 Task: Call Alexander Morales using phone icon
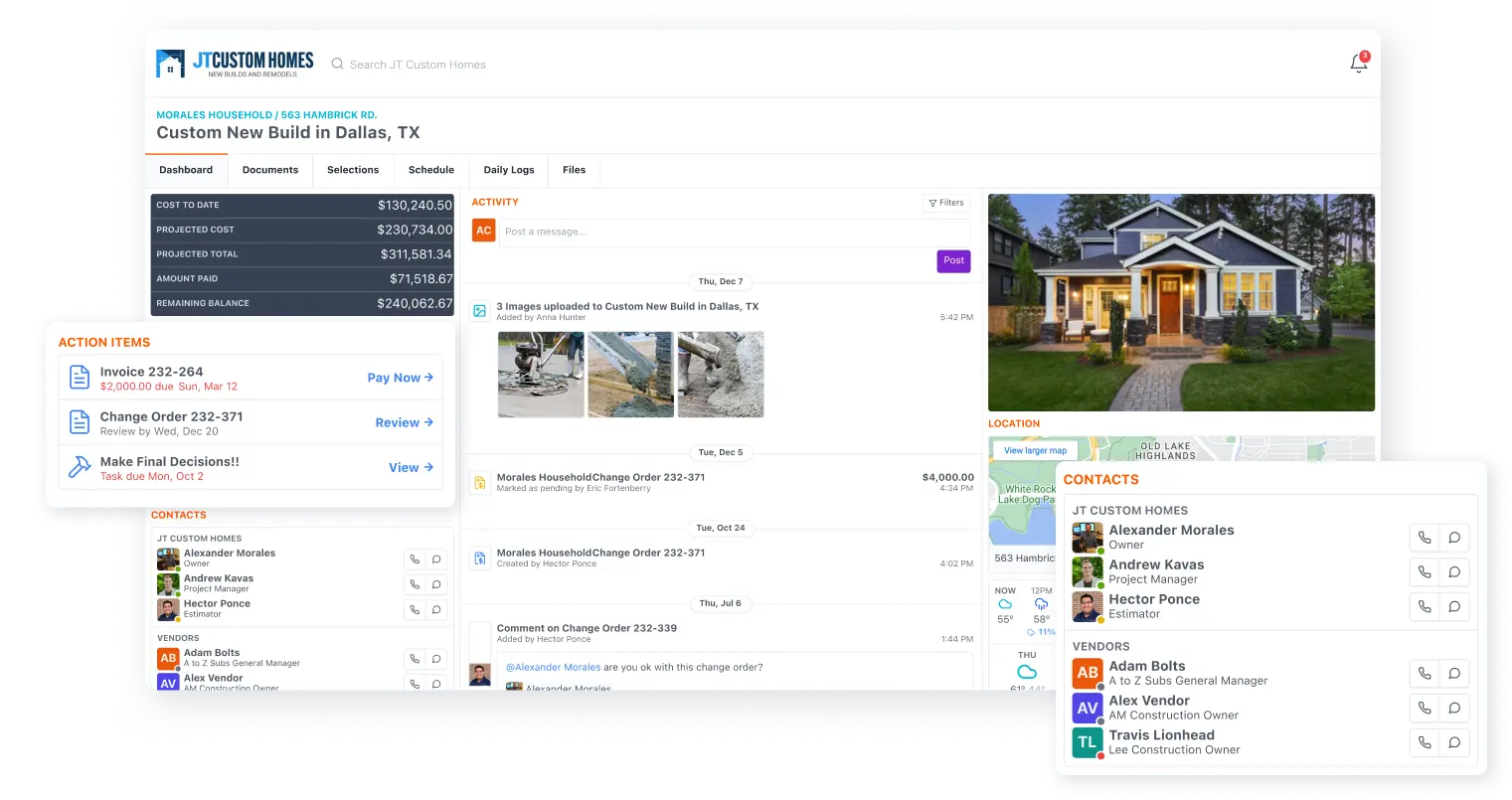(x=1425, y=538)
